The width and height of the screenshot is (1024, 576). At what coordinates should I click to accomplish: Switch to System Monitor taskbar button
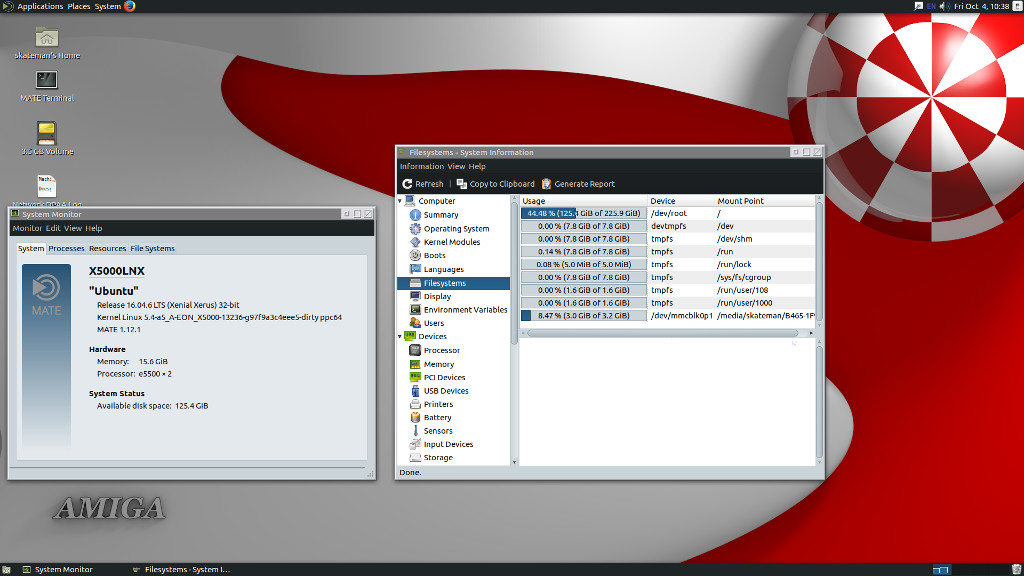(57, 569)
